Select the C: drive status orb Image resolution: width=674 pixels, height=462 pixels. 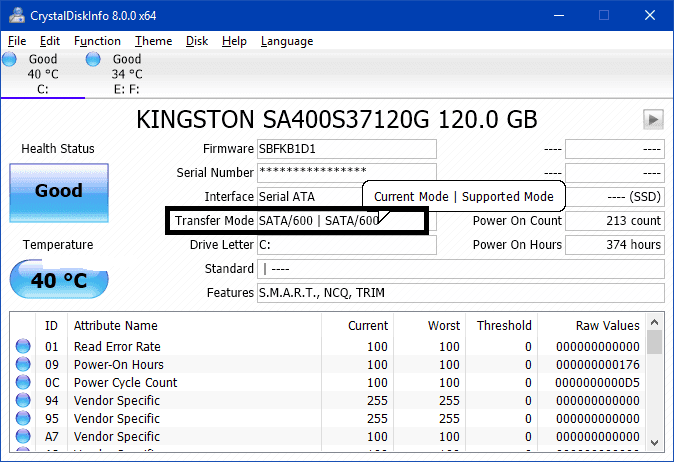pyautogui.click(x=9, y=59)
